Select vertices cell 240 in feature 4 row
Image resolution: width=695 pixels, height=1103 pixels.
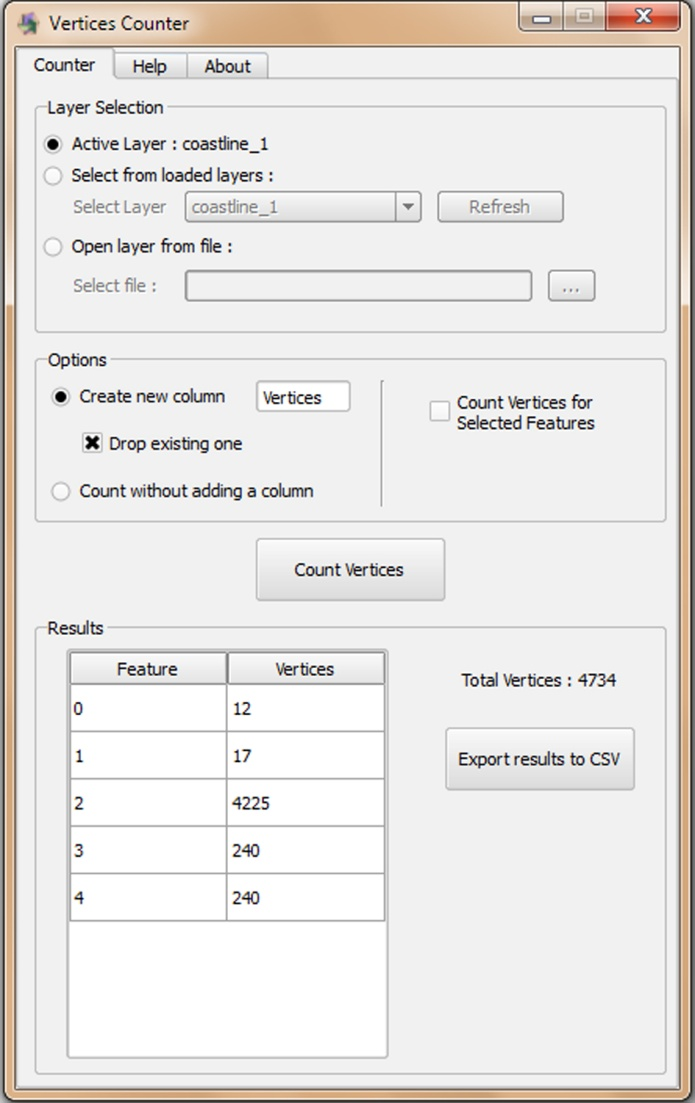(305, 897)
